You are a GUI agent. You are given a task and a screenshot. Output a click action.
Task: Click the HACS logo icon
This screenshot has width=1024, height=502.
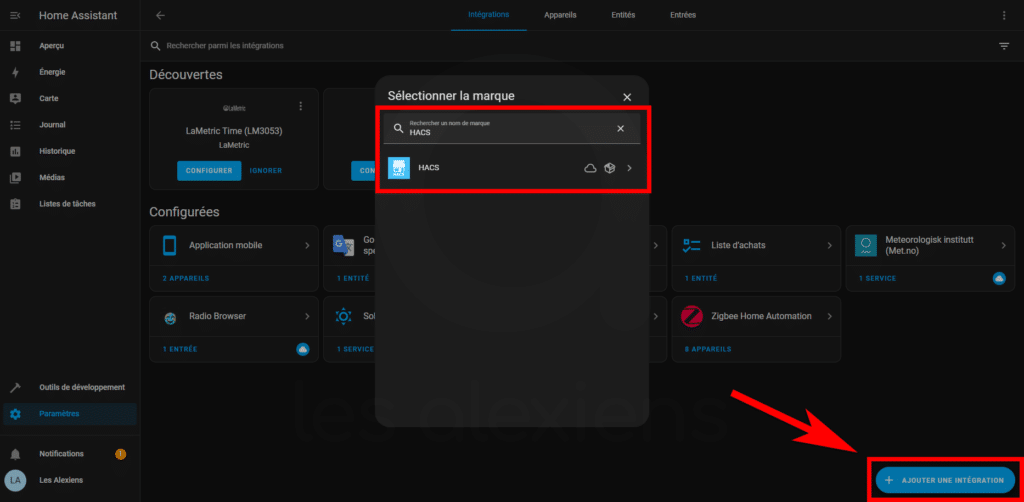coord(399,168)
